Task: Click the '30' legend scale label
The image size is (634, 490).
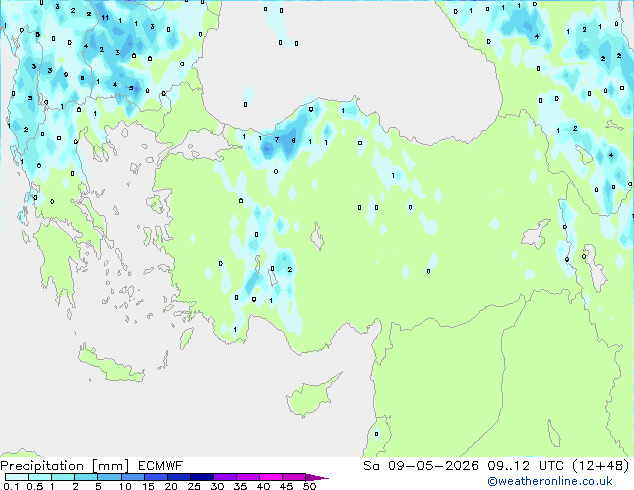Action: coord(217,486)
